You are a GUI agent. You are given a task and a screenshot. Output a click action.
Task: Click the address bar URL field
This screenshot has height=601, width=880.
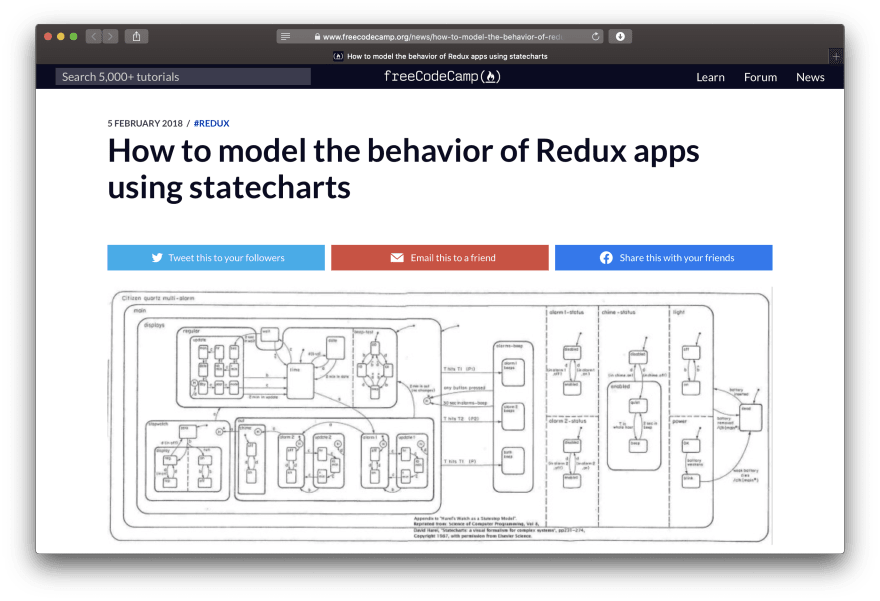pos(440,36)
